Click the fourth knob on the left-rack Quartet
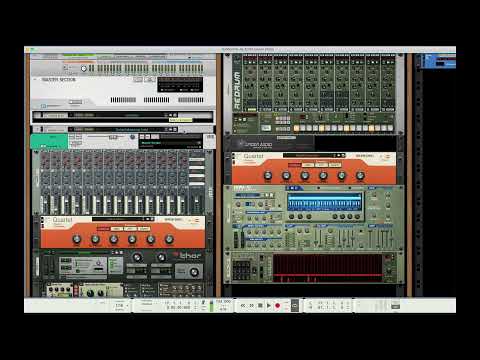Image resolution: width=480 pixels, height=360 pixels. coord(132,239)
